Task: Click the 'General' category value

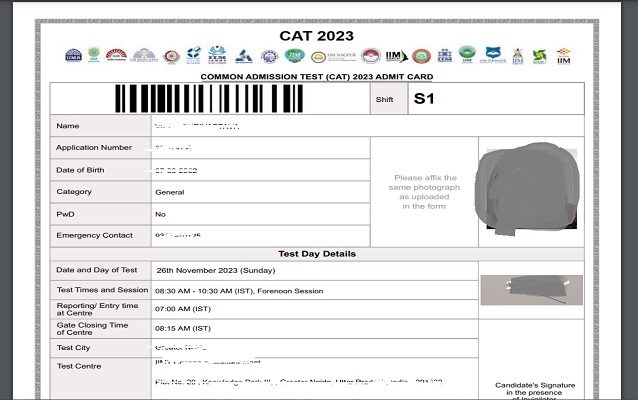Action: coord(170,192)
